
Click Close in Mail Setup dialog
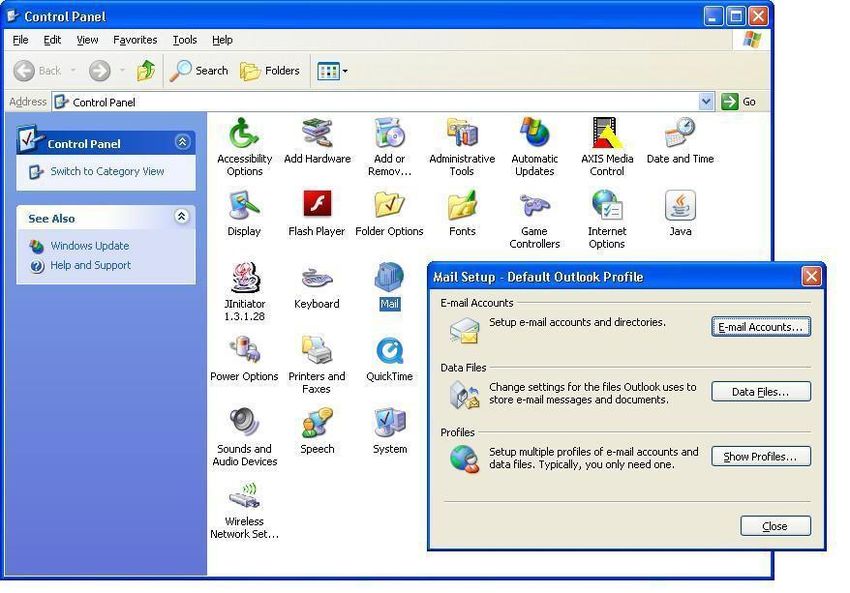[x=775, y=526]
